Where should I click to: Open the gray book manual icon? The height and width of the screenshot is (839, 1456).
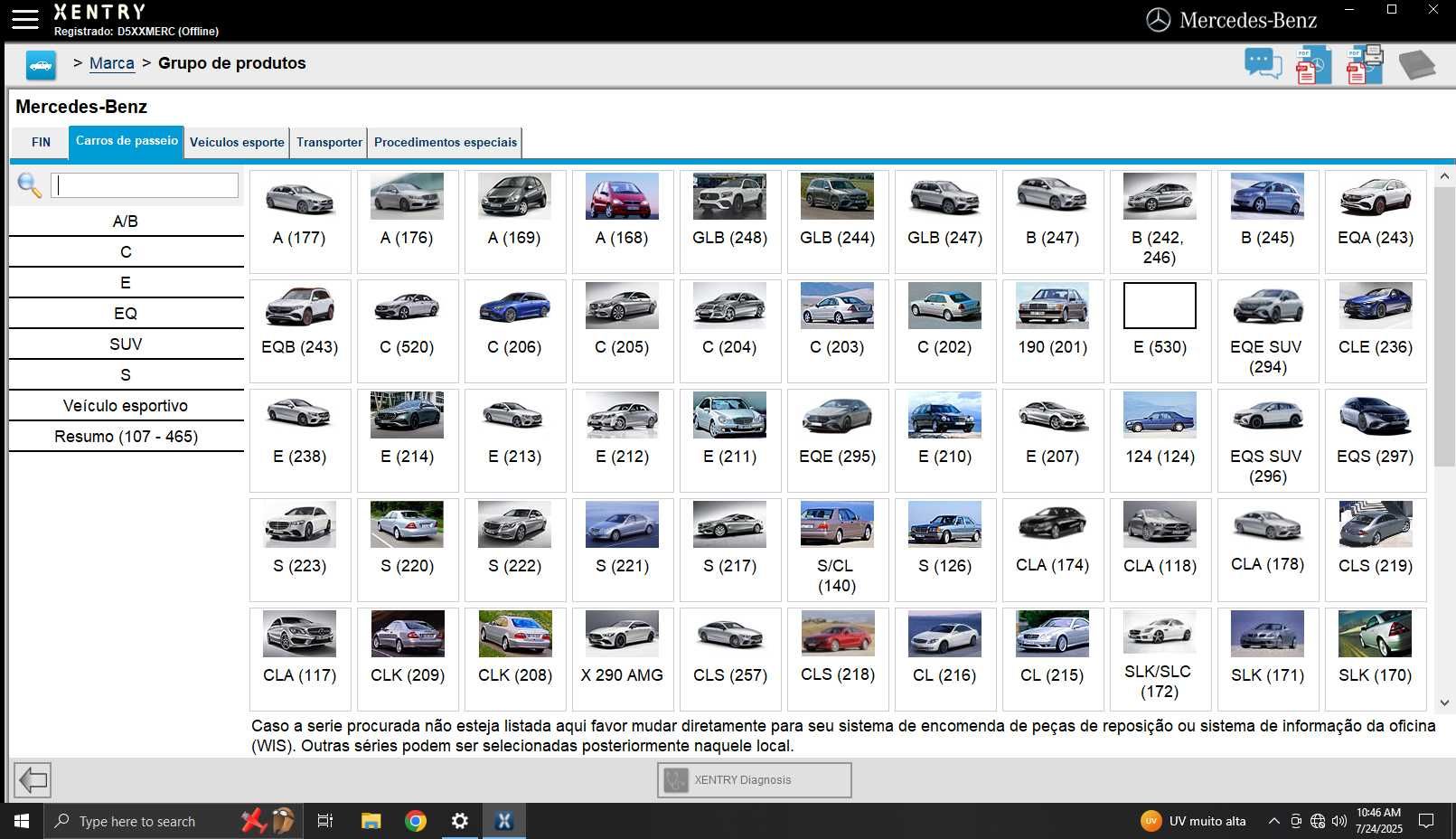point(1416,65)
